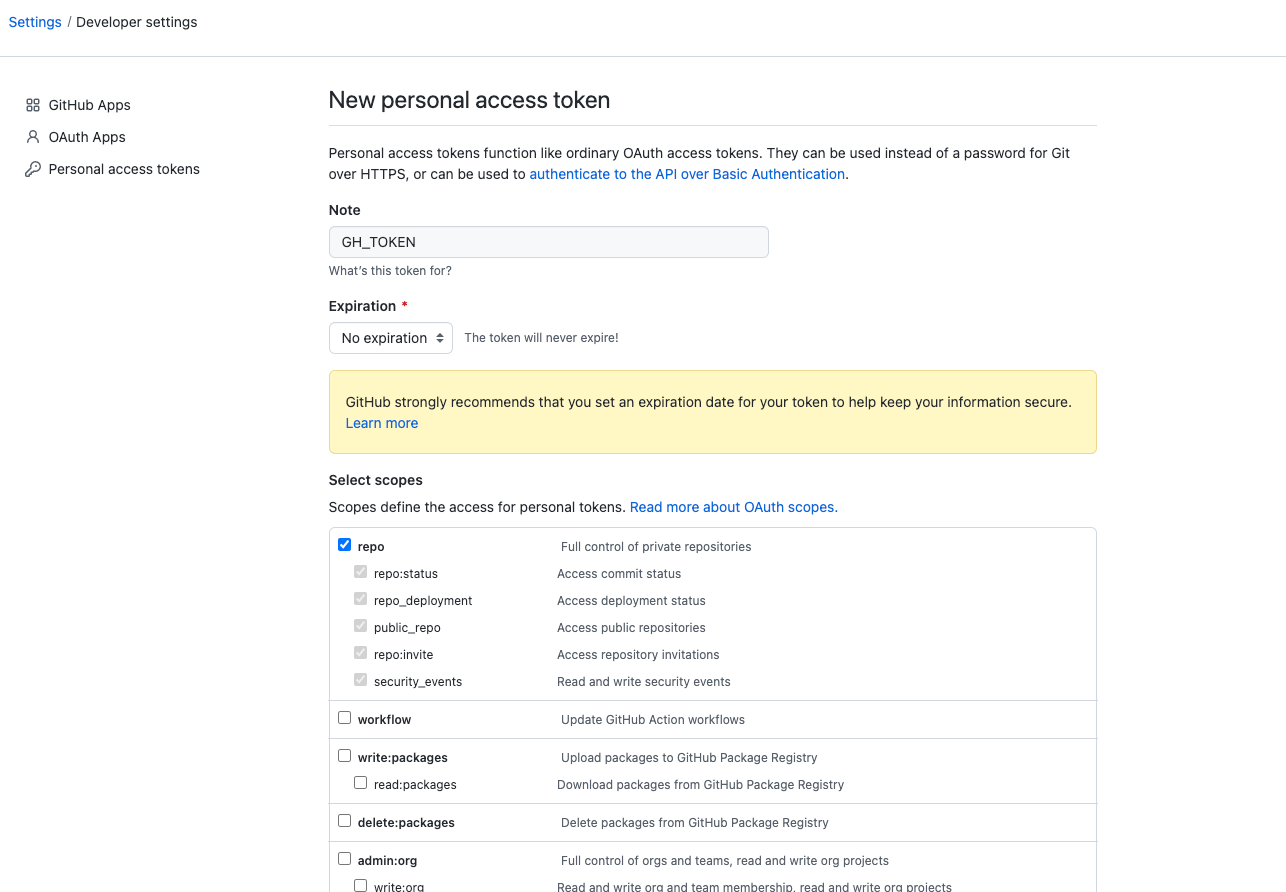Enable the admin:org scope checkbox
The width and height of the screenshot is (1286, 892).
(345, 859)
